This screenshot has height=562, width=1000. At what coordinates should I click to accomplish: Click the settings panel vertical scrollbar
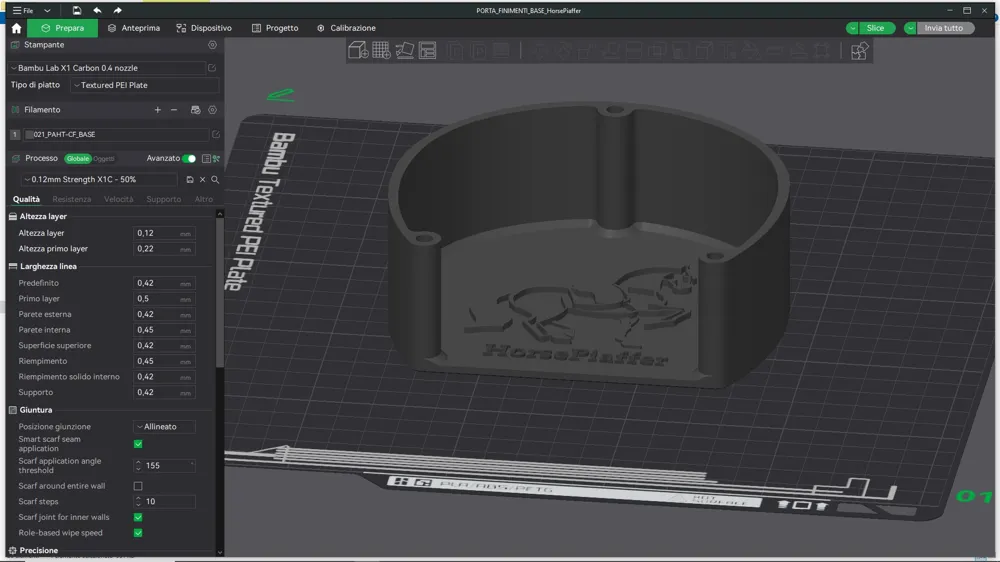pos(219,292)
